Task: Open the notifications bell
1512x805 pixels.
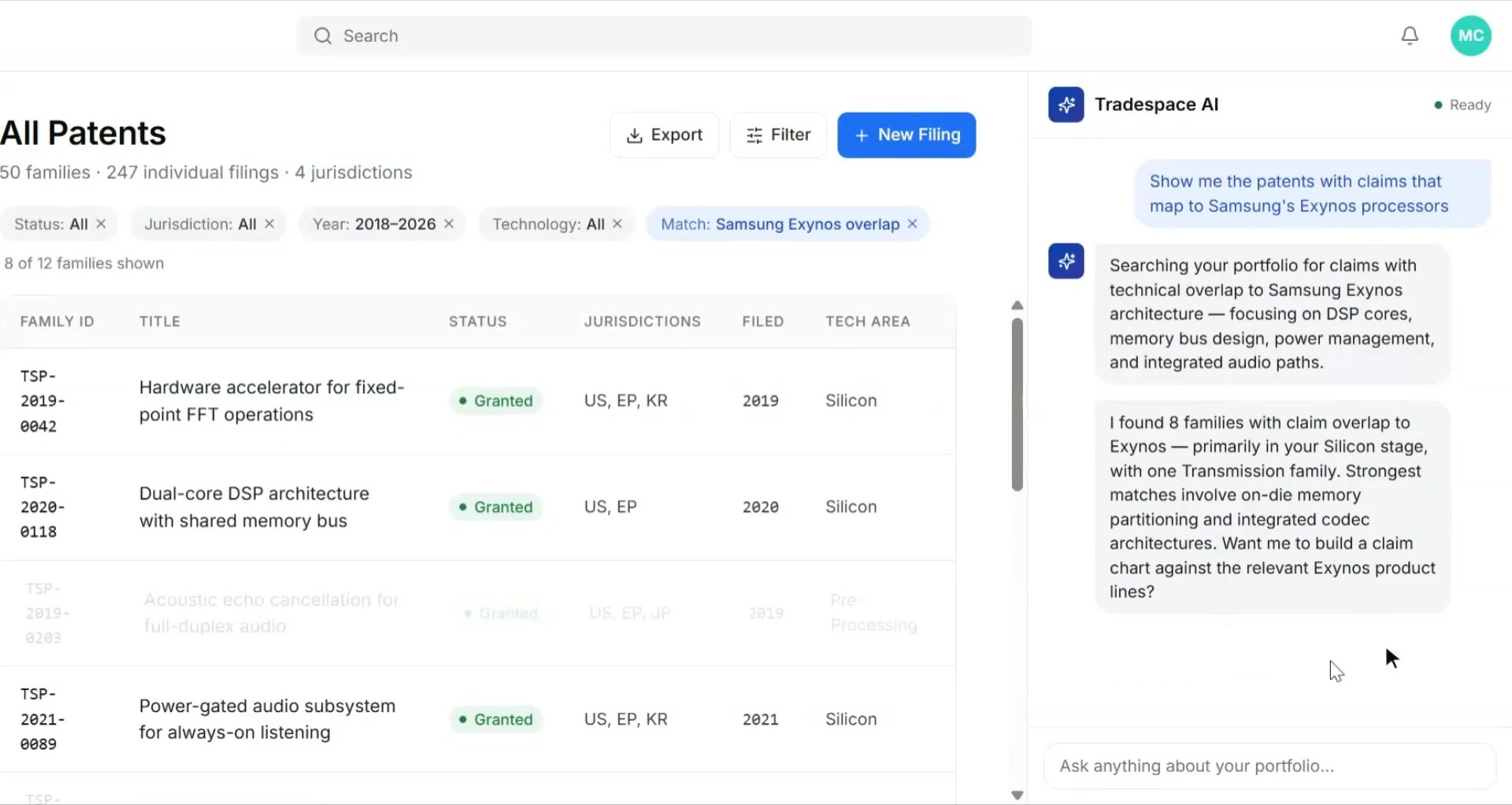Action: click(x=1410, y=35)
